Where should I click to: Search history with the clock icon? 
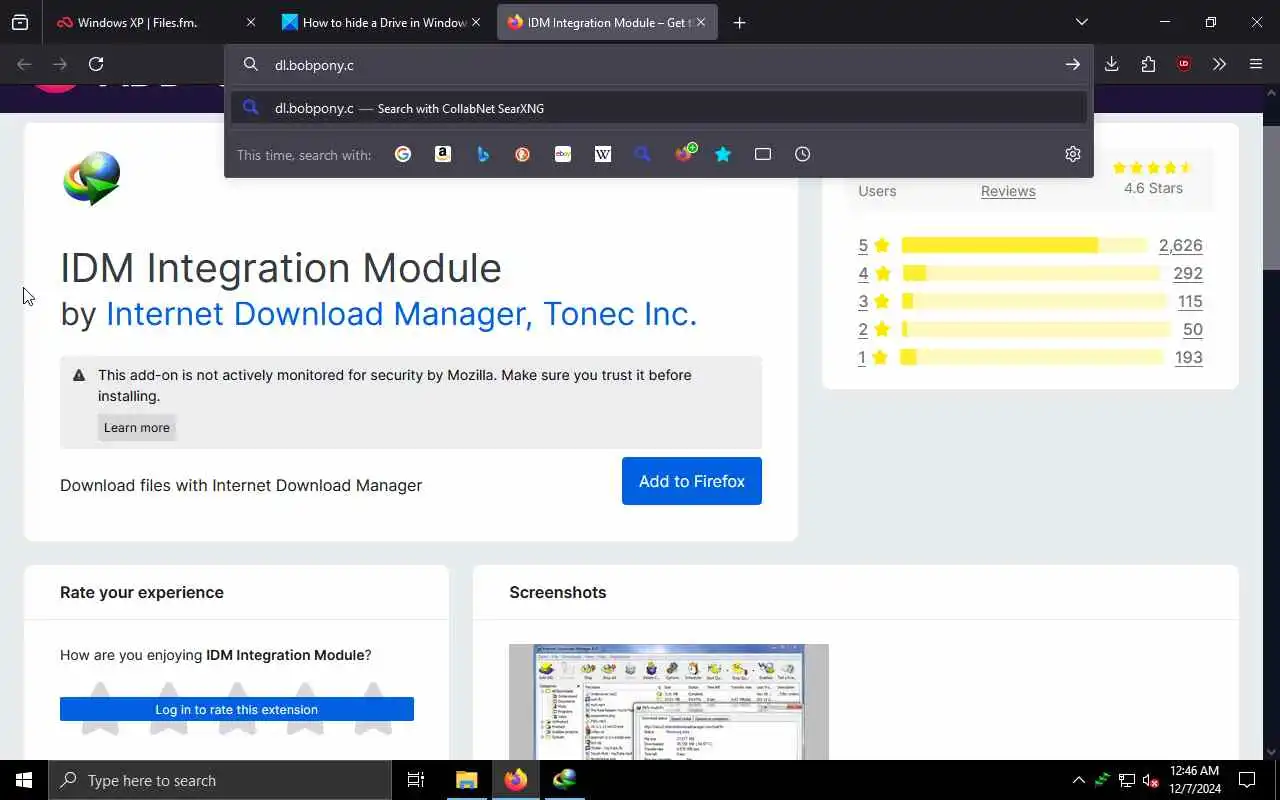(803, 154)
